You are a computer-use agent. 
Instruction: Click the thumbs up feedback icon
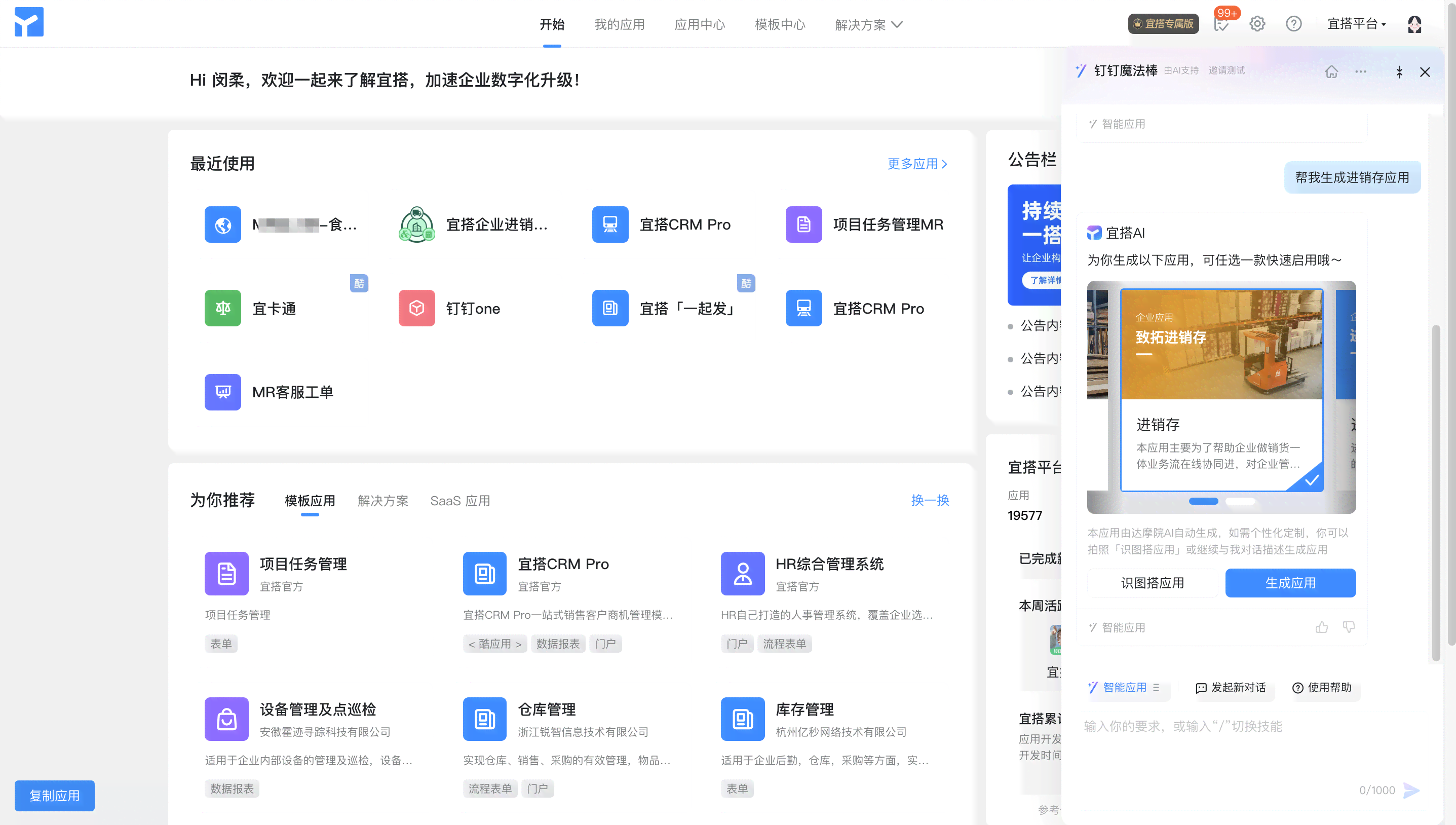[1321, 627]
